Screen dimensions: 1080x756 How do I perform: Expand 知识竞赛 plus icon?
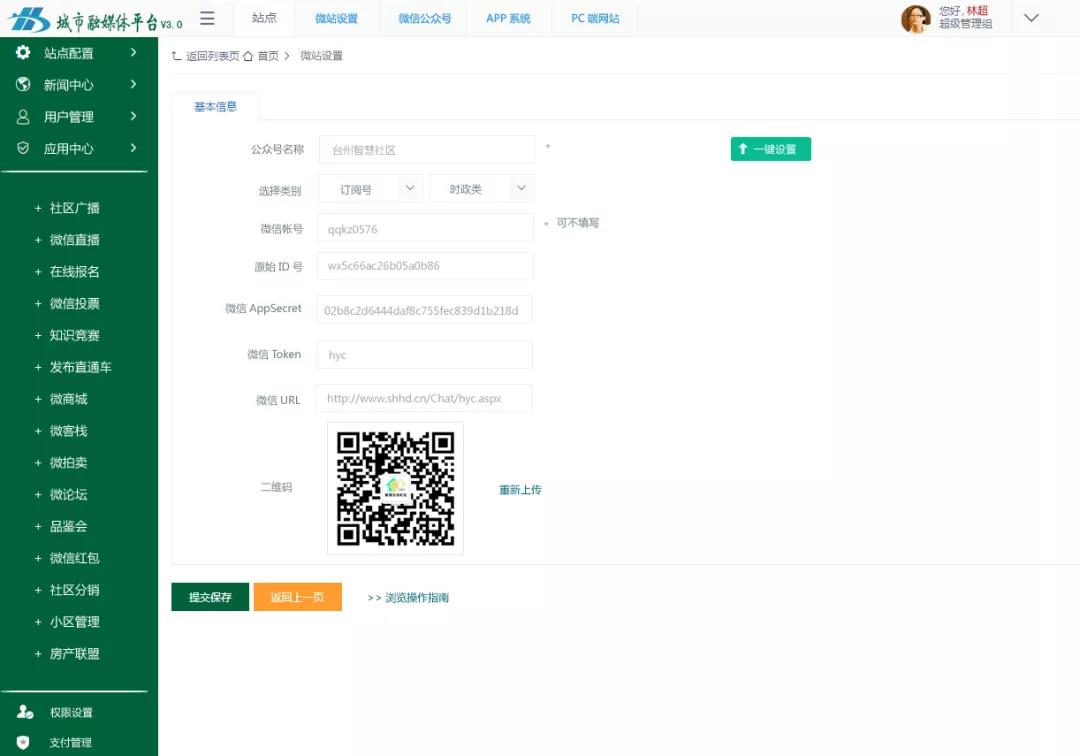(x=39, y=335)
